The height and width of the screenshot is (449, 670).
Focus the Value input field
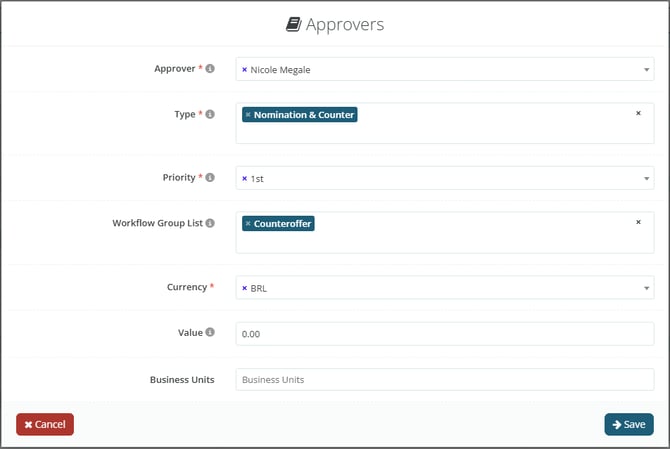click(x=444, y=334)
